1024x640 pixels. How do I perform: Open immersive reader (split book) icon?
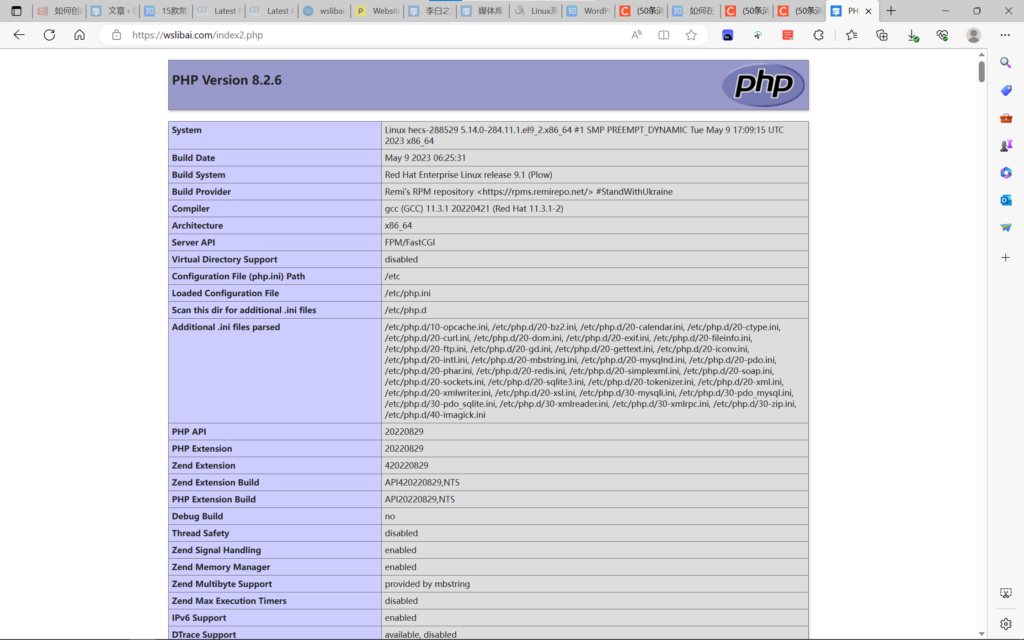(664, 35)
